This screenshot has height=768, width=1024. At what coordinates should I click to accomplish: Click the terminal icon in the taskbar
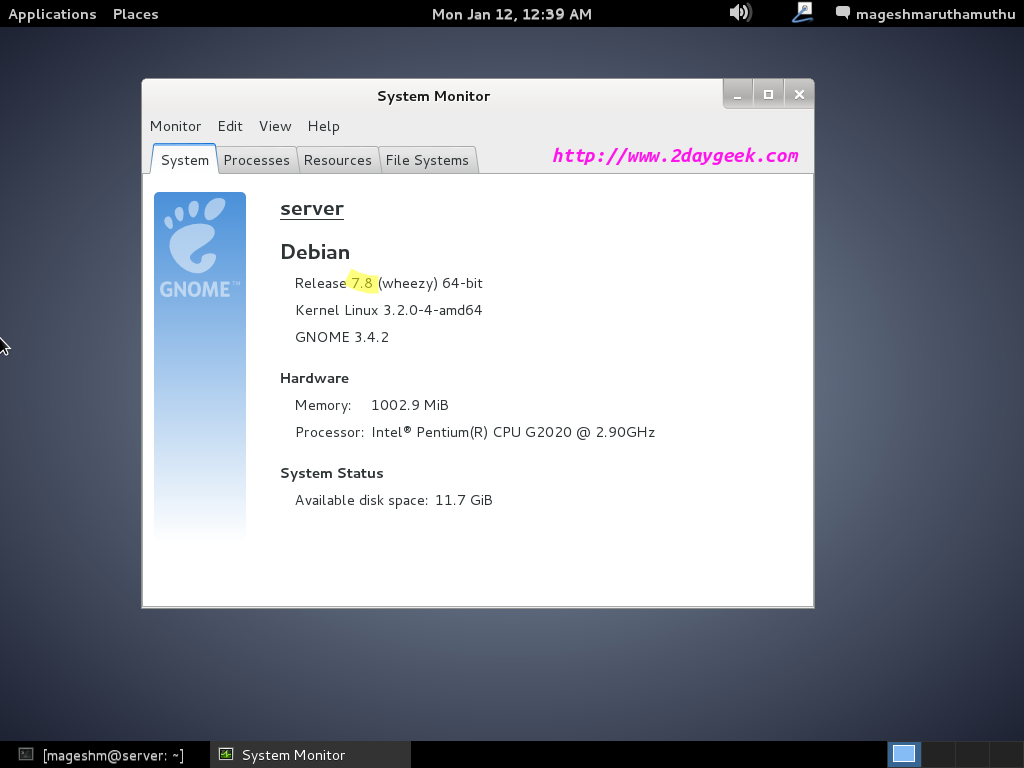27,755
